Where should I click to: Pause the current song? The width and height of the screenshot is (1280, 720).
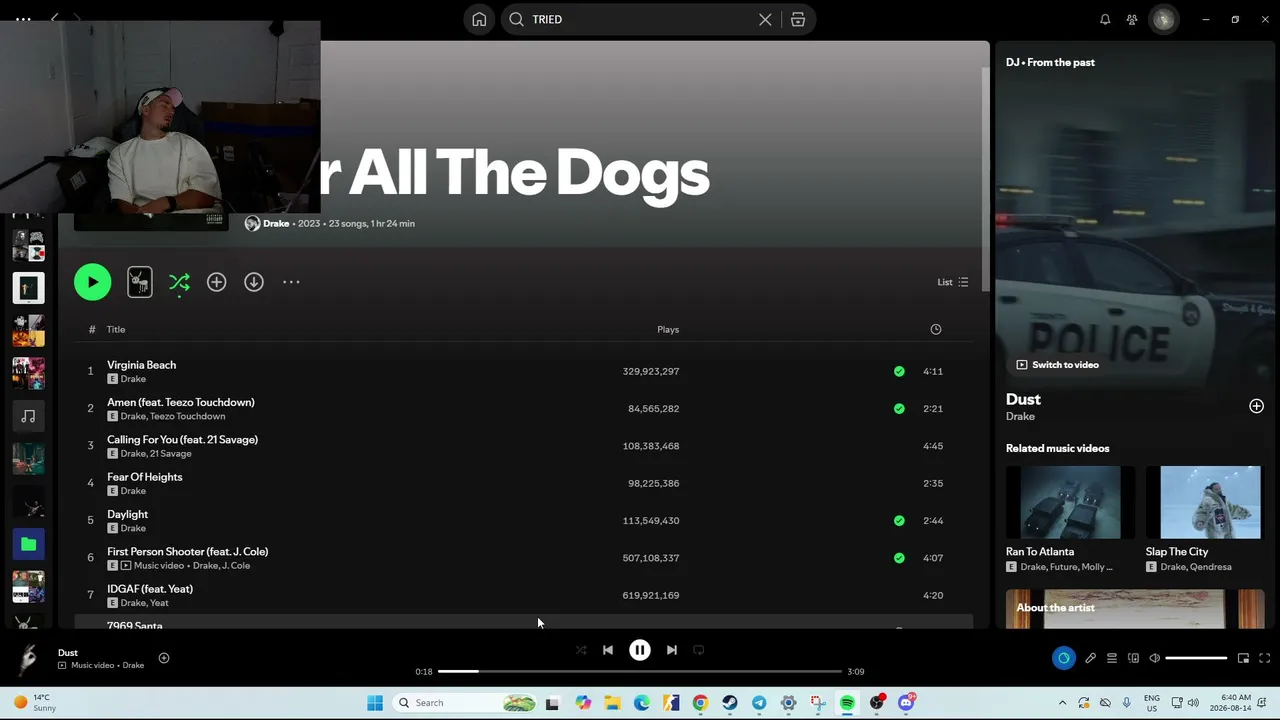[640, 650]
